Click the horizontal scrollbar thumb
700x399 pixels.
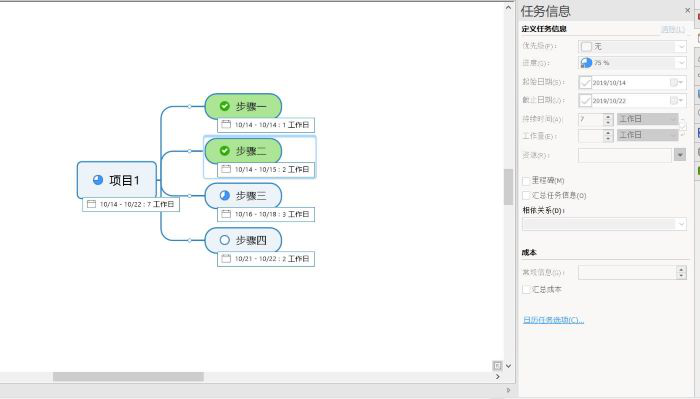(129, 377)
